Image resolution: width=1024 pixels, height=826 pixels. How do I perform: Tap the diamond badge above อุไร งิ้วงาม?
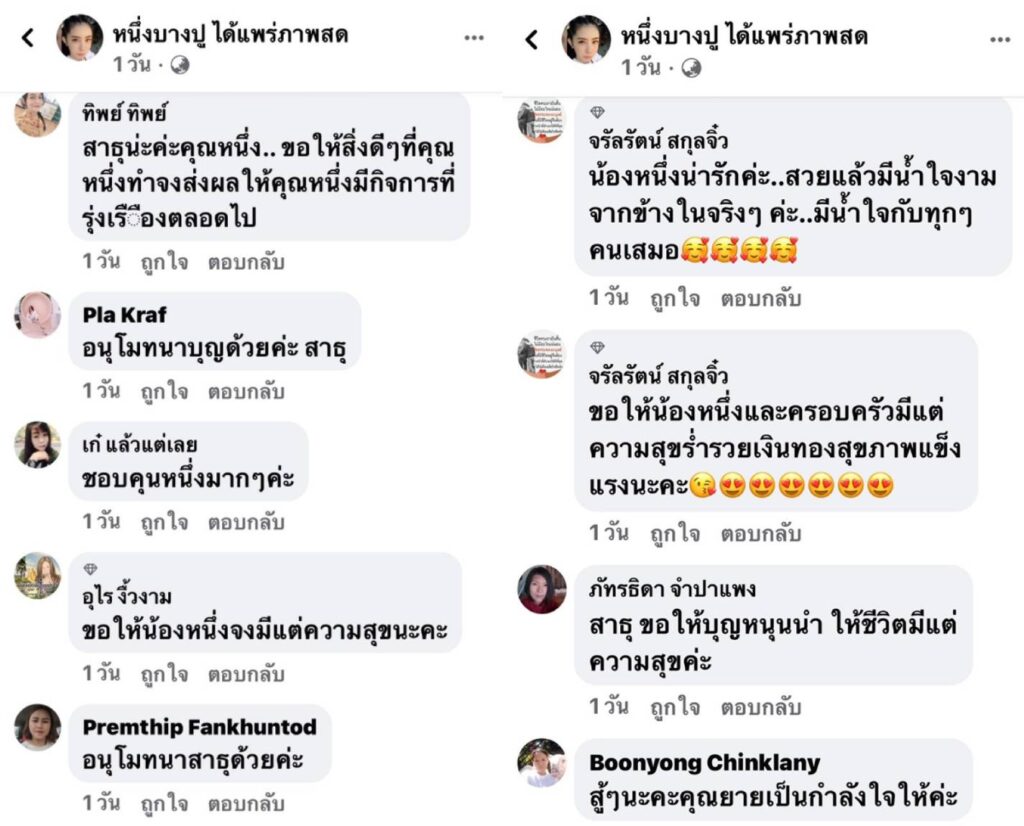click(91, 569)
